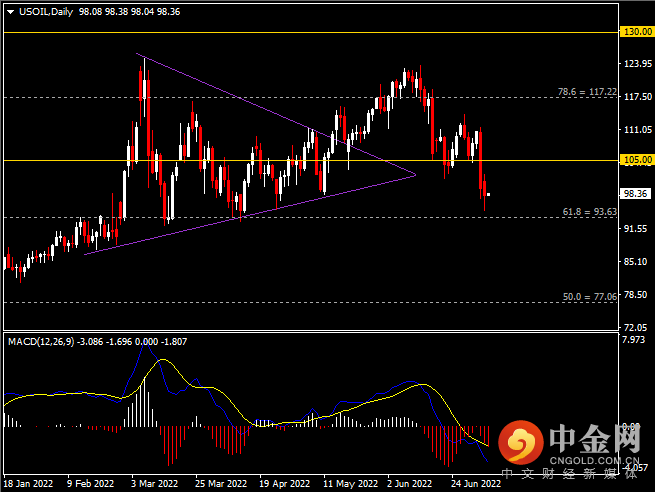Select the MACD(12,26,9) indicator label
Screen dimensions: 655x492
pyautogui.click(x=41, y=342)
